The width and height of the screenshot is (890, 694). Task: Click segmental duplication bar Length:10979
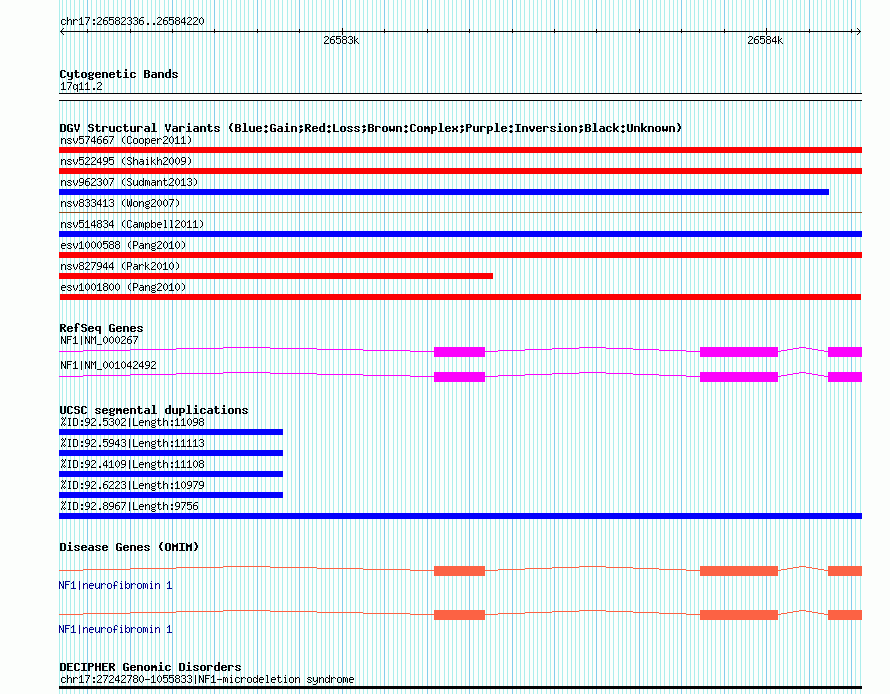(x=171, y=495)
